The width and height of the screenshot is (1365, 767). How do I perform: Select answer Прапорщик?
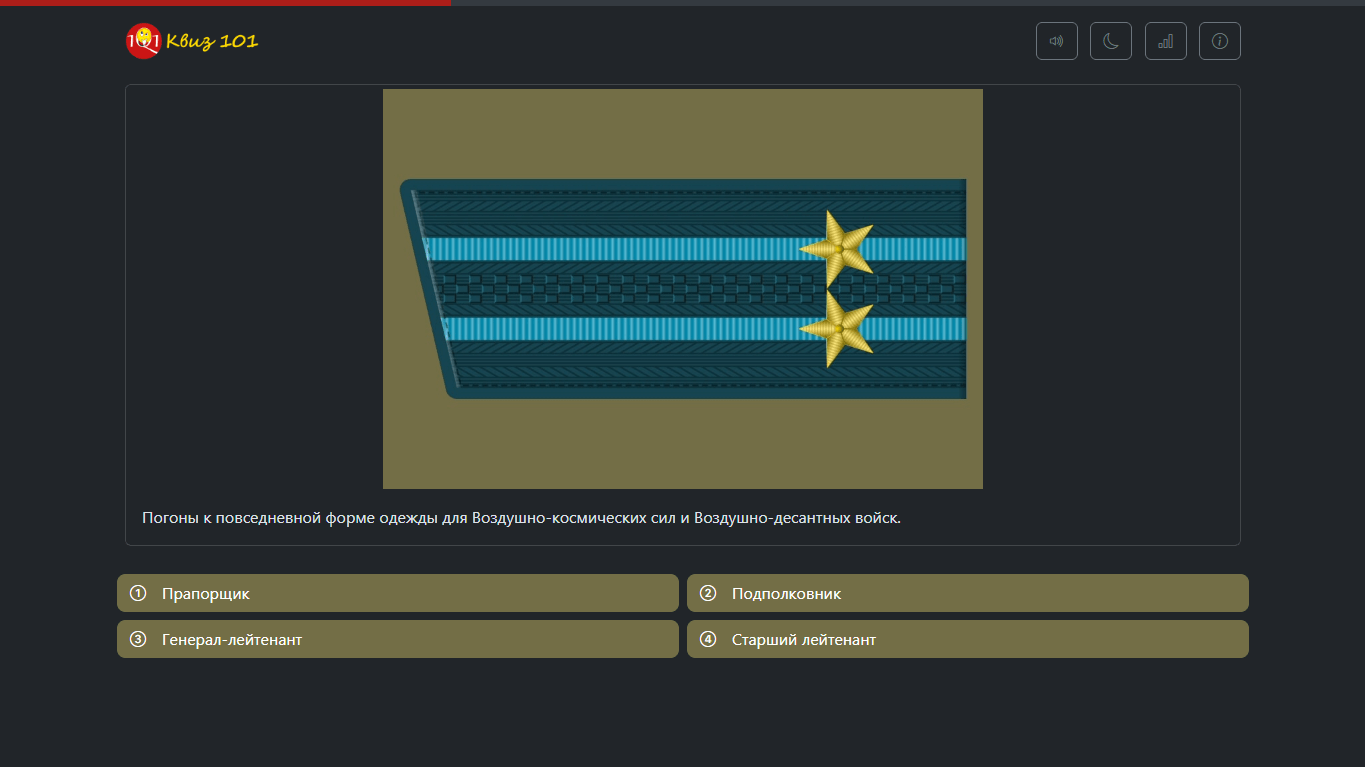(397, 592)
